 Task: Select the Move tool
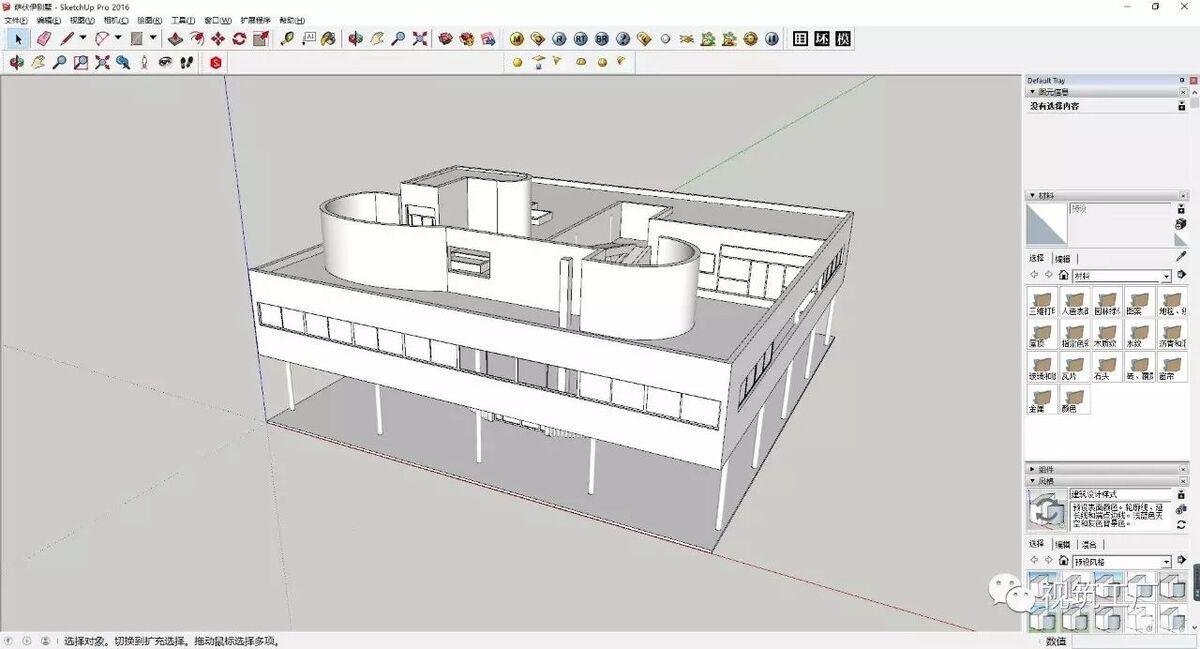(x=217, y=39)
